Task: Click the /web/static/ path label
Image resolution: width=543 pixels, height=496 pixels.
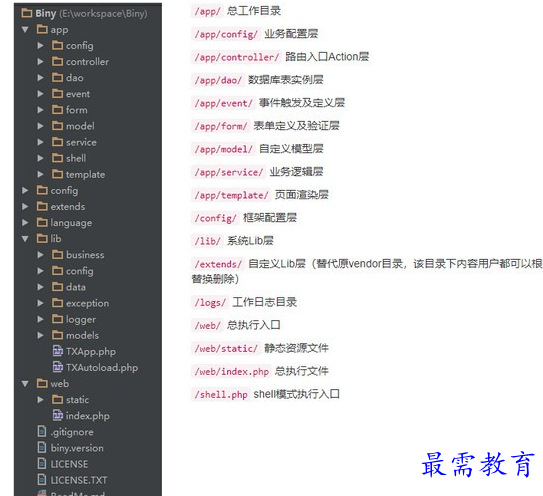Action: (225, 348)
